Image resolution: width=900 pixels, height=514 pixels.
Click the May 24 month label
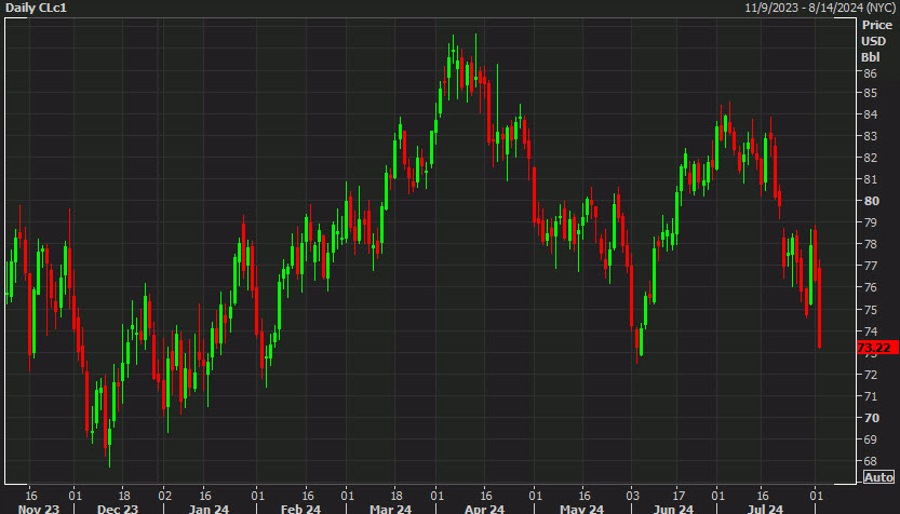tap(582, 509)
